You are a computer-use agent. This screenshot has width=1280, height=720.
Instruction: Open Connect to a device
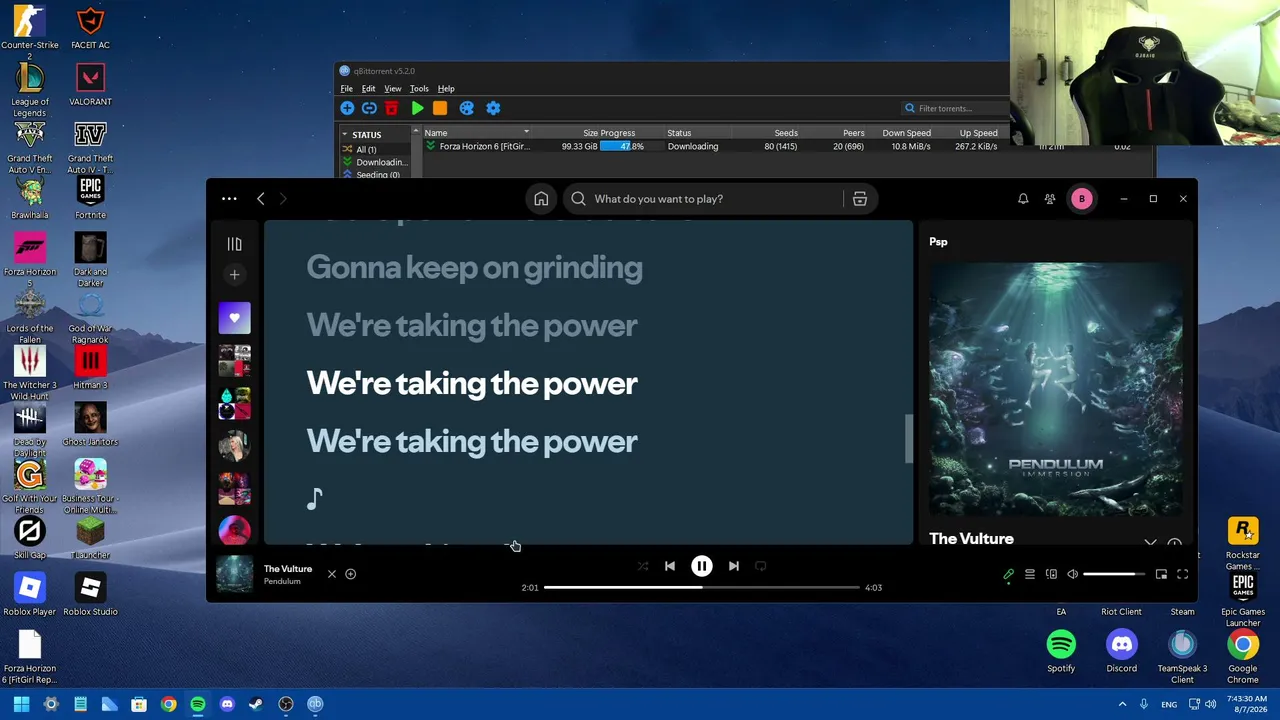pyautogui.click(x=1051, y=574)
